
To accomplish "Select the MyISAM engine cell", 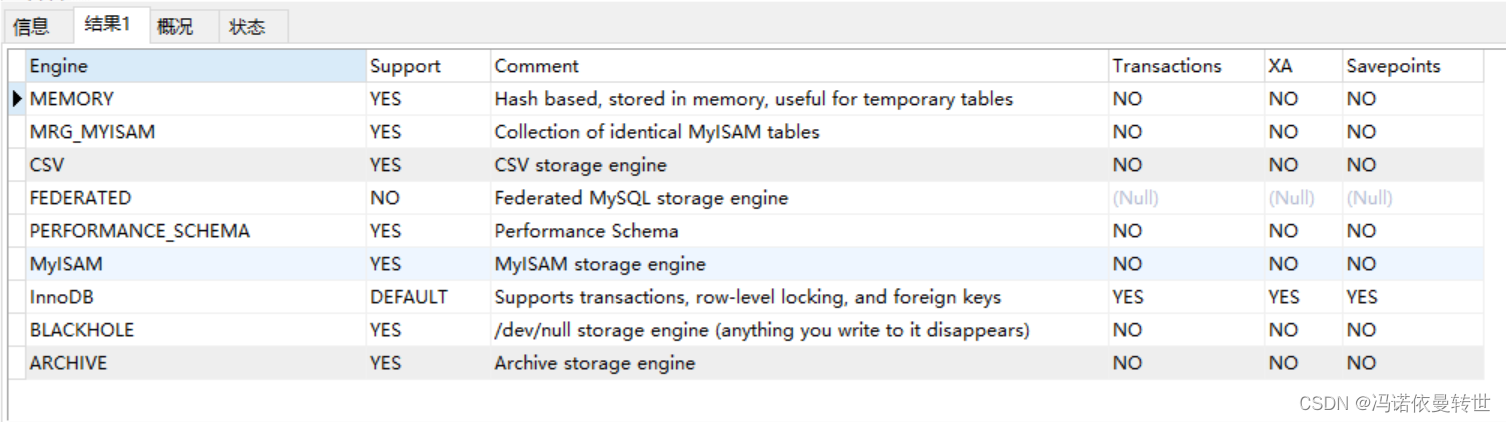I will [196, 264].
